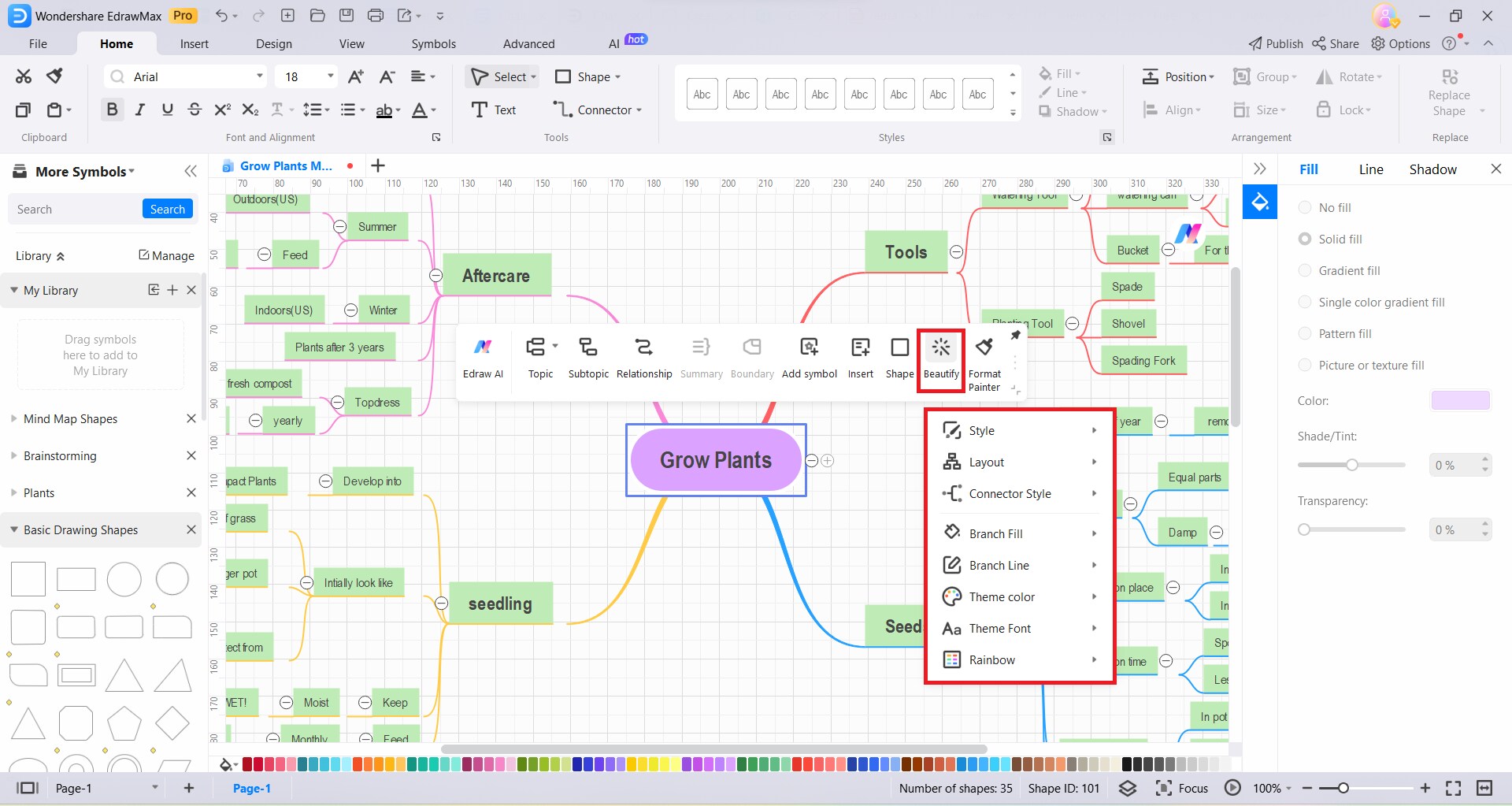Click the symbol Search input field

click(x=76, y=210)
